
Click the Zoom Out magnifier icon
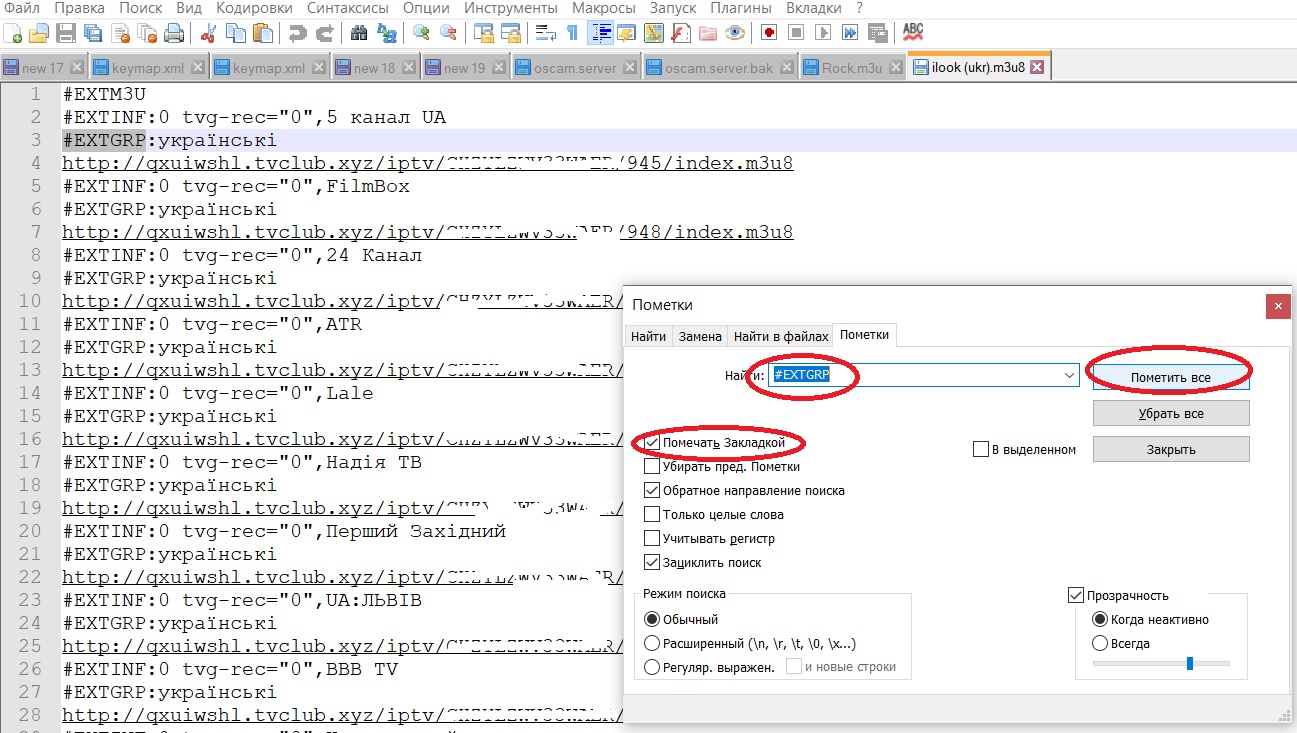448,33
